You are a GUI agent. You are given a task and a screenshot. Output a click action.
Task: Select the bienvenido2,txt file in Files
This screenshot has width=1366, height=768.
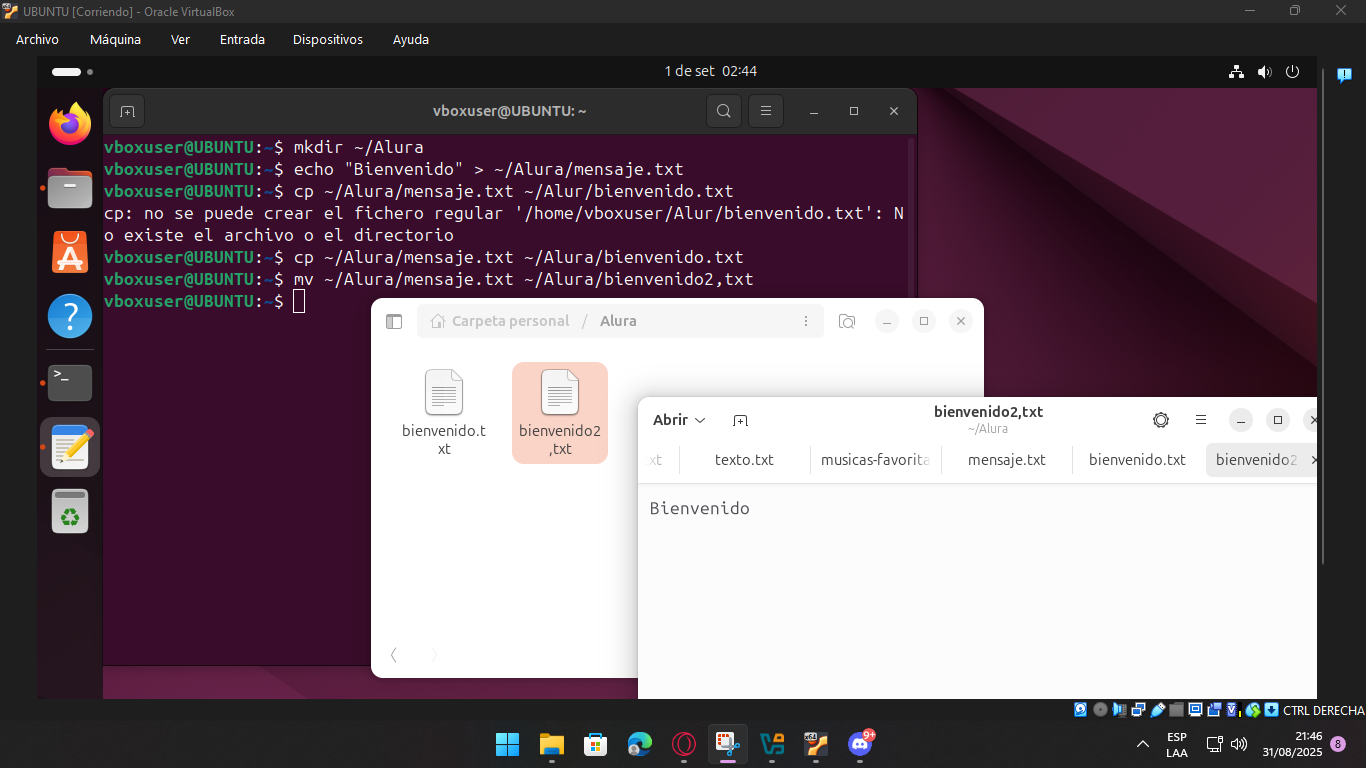pyautogui.click(x=560, y=413)
